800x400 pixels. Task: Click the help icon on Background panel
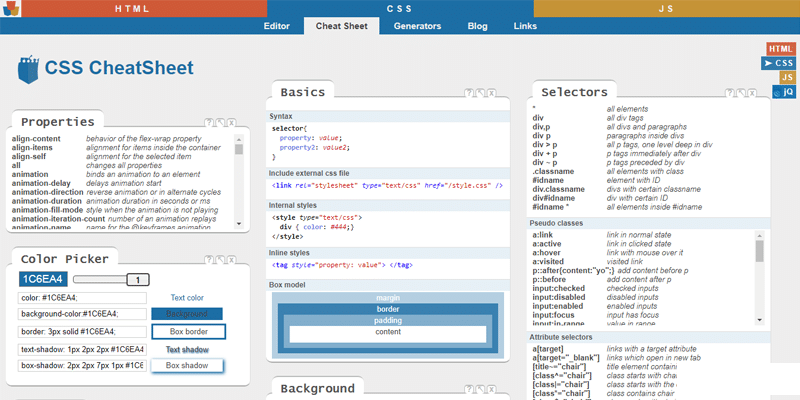coord(469,387)
